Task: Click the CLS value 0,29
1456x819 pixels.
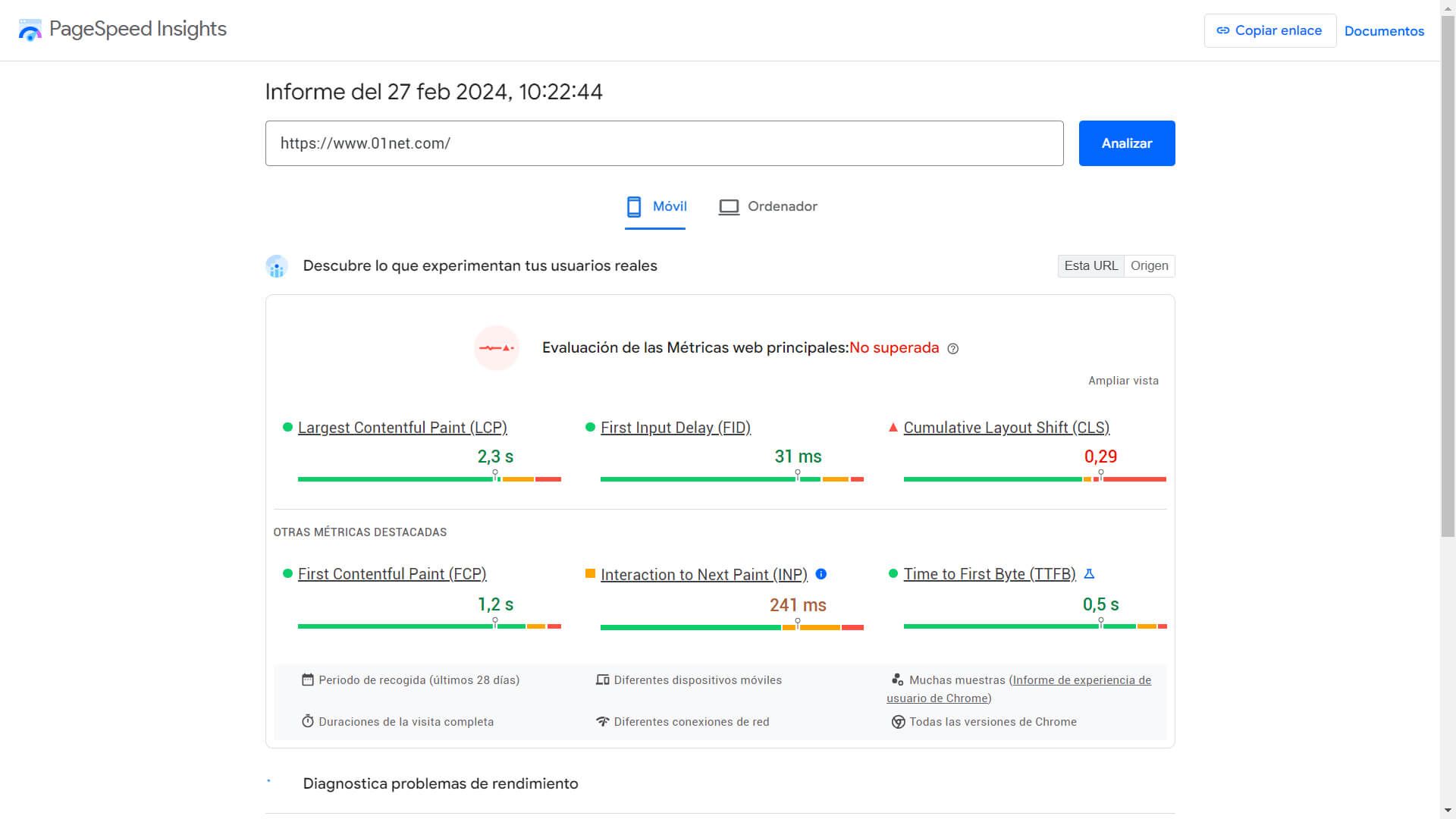Action: point(1100,457)
